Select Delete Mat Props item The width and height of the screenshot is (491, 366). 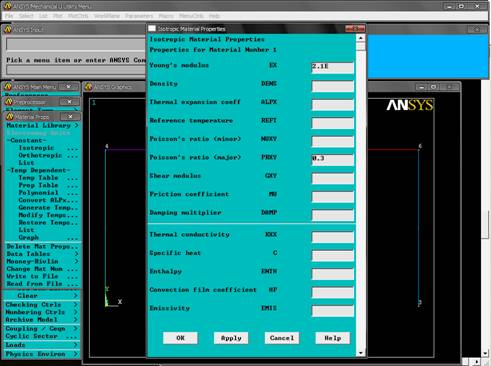(x=42, y=246)
